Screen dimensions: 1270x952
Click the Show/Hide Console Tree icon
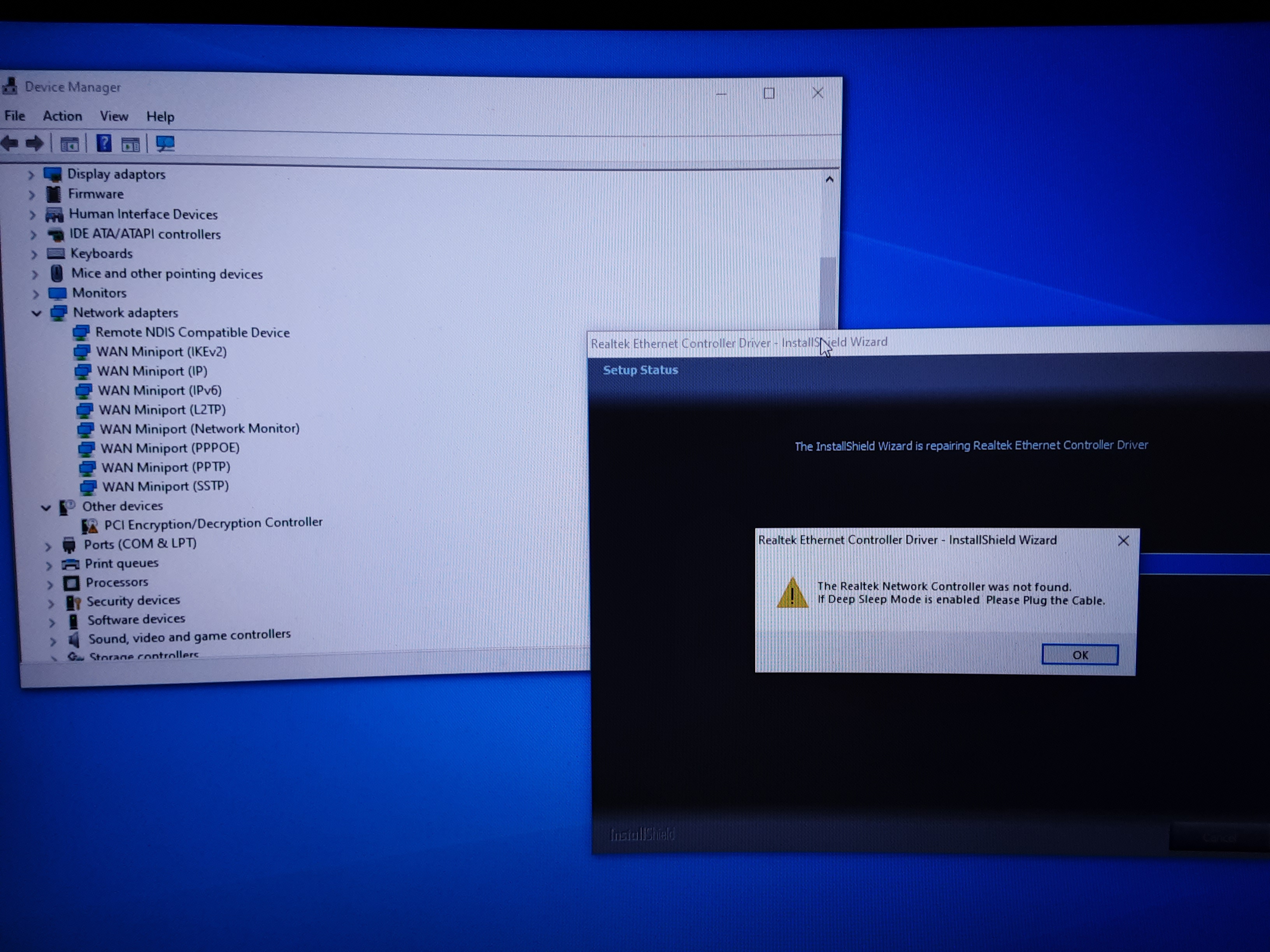point(70,144)
